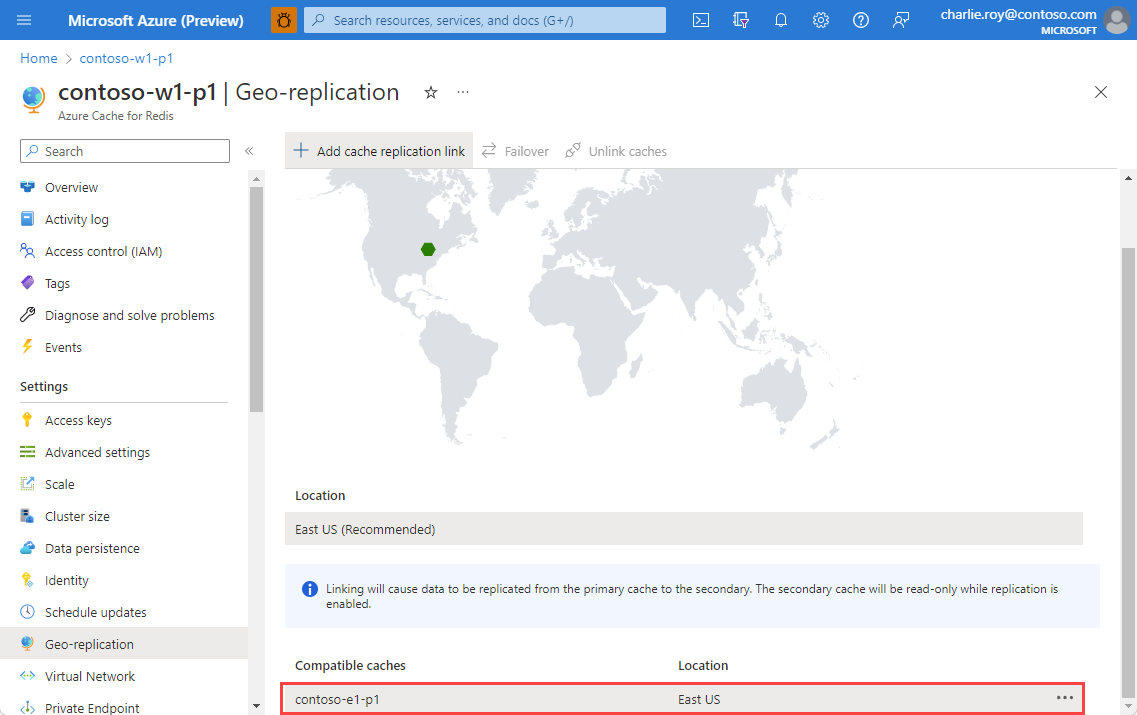Screen dimensions: 1137x715
Task: Select Overview in the resource menu
Action: point(72,187)
